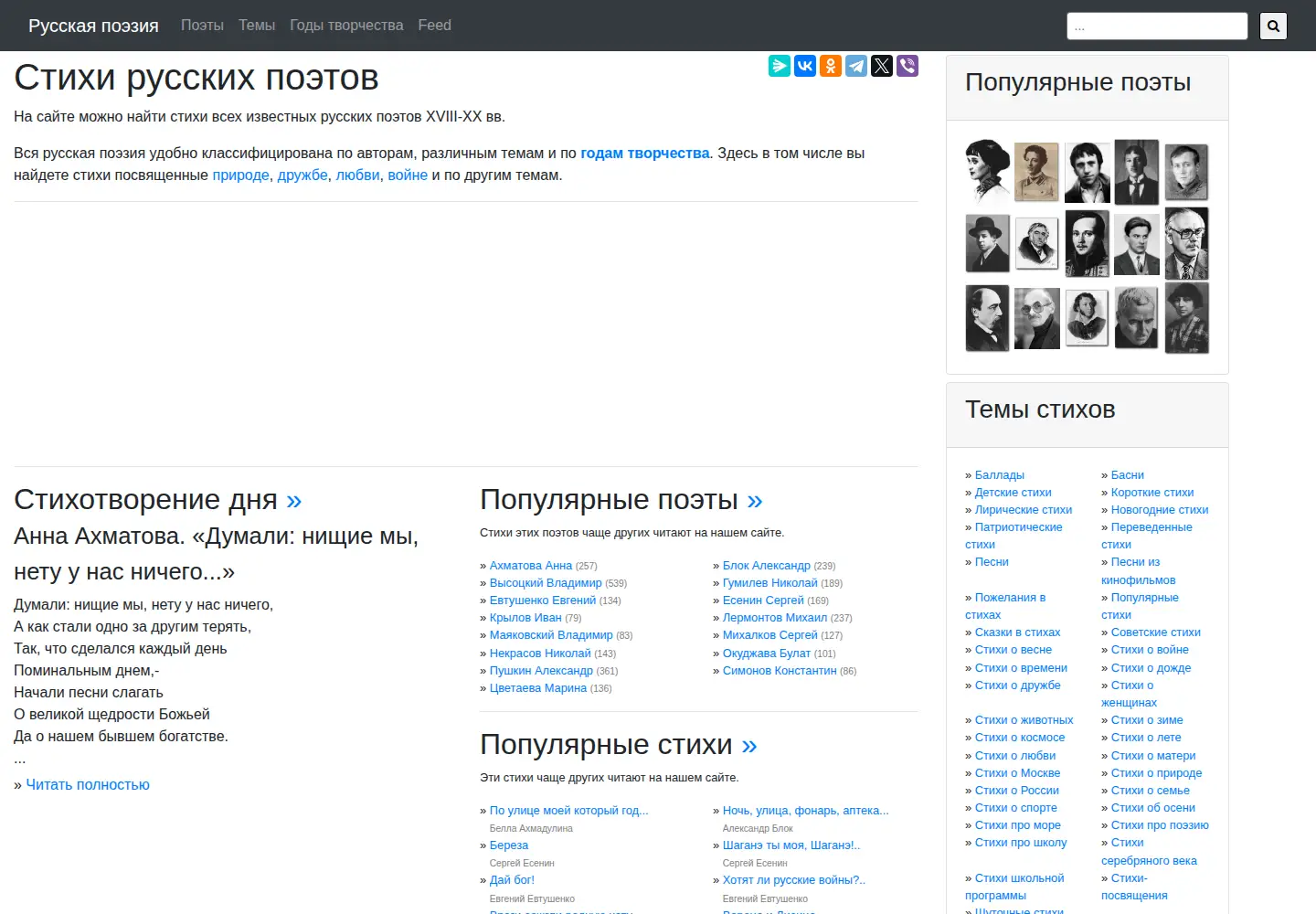Open Lermontov's portrait in military uniform
Image resolution: width=1316 pixels, height=914 pixels.
click(1087, 244)
